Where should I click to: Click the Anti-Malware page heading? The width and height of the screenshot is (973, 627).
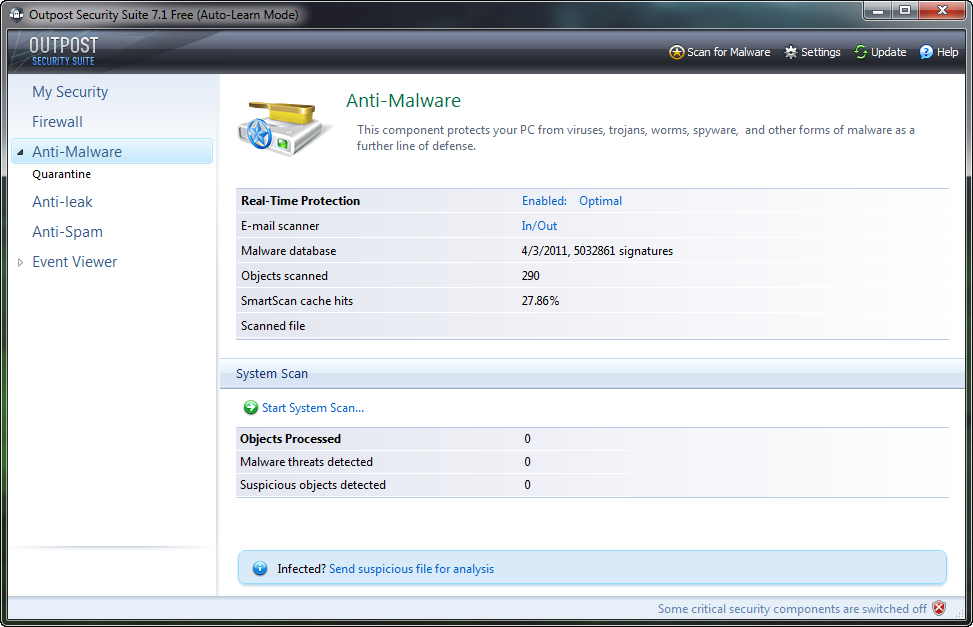403,101
